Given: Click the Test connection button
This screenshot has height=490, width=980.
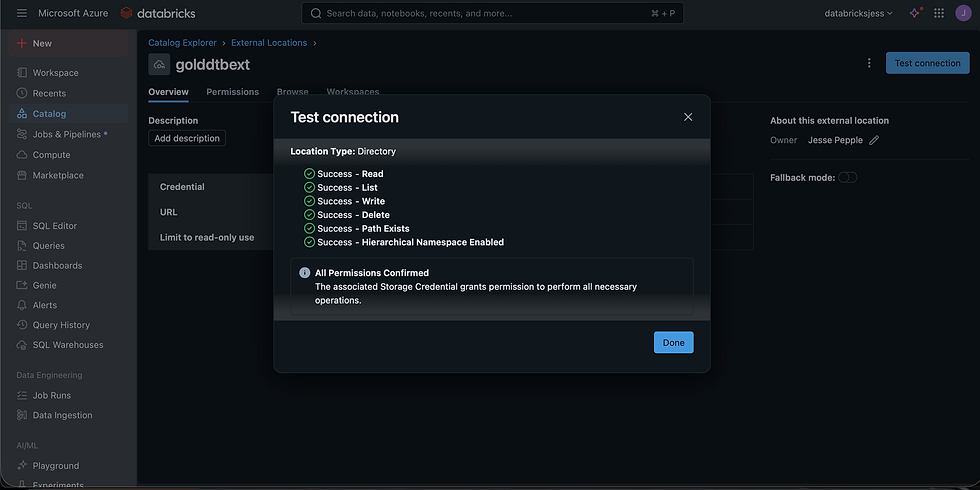Looking at the screenshot, I should point(927,63).
